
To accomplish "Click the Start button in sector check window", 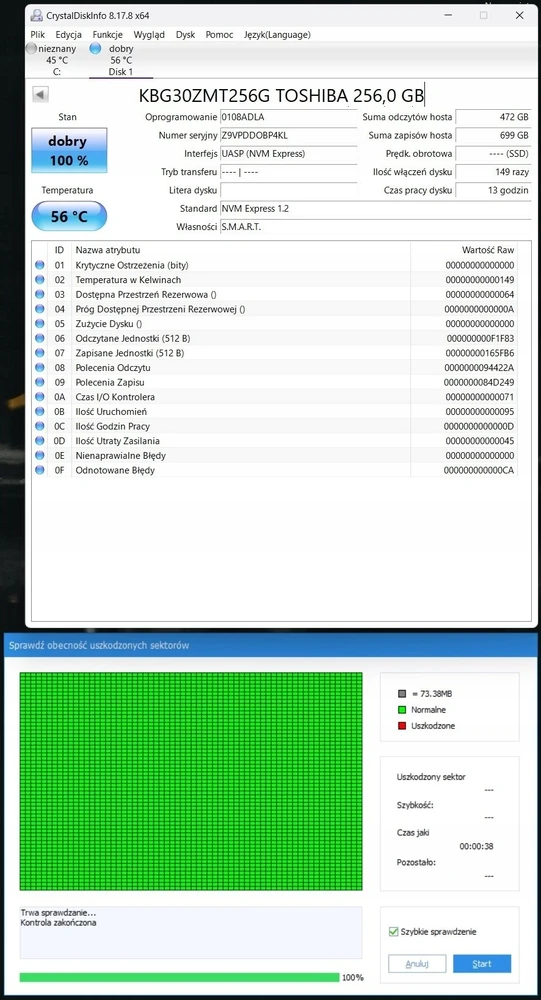I will [x=482, y=964].
